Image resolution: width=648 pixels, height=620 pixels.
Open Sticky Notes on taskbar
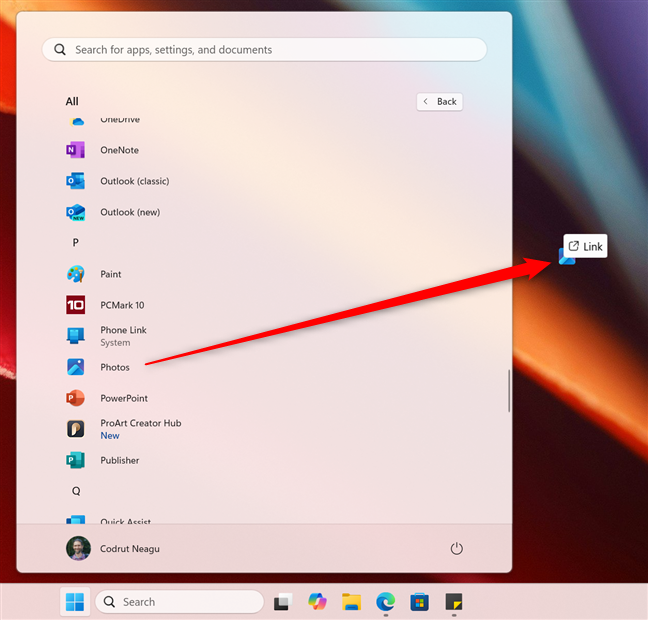point(454,602)
